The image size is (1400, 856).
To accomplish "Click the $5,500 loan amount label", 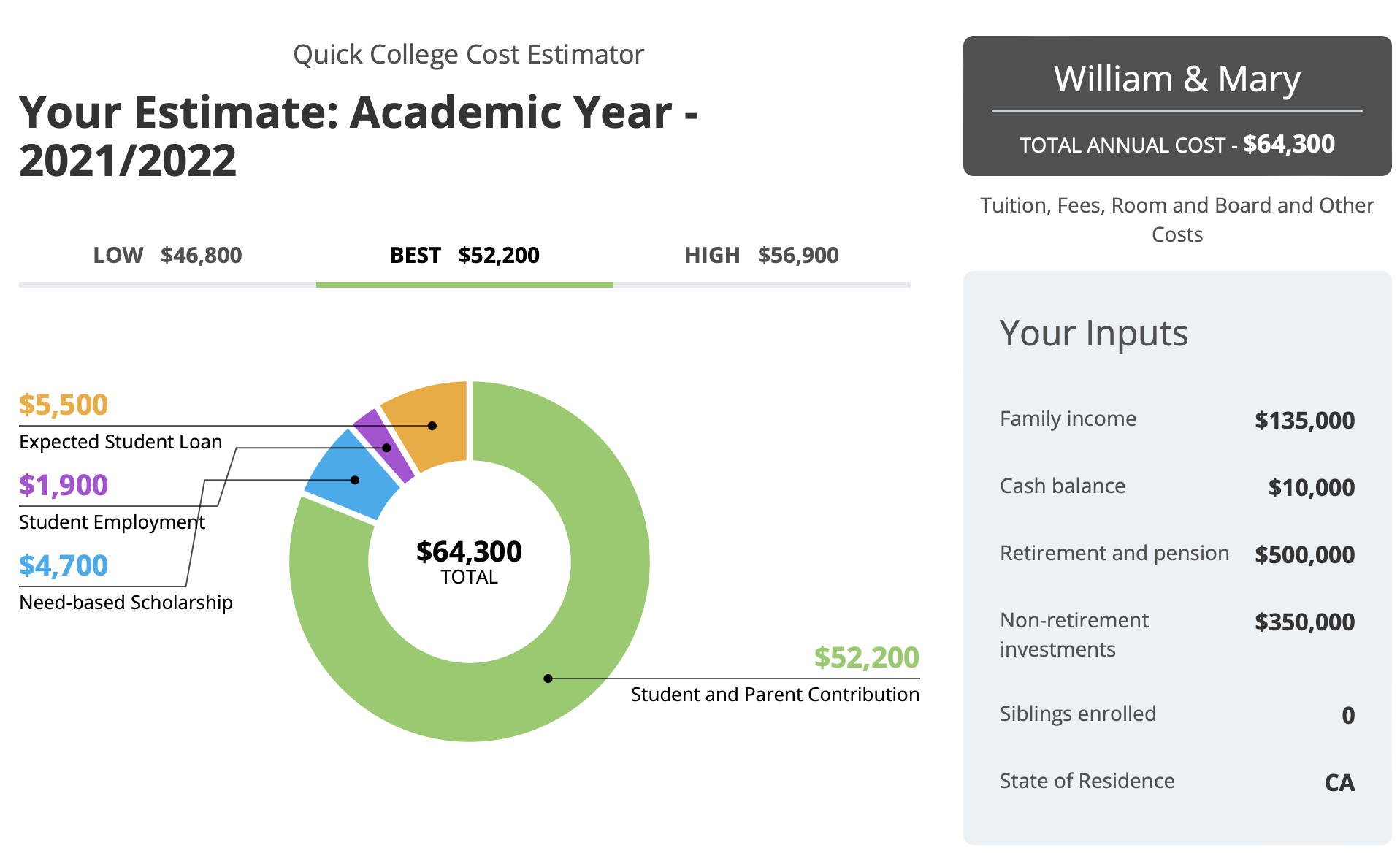I will [64, 405].
